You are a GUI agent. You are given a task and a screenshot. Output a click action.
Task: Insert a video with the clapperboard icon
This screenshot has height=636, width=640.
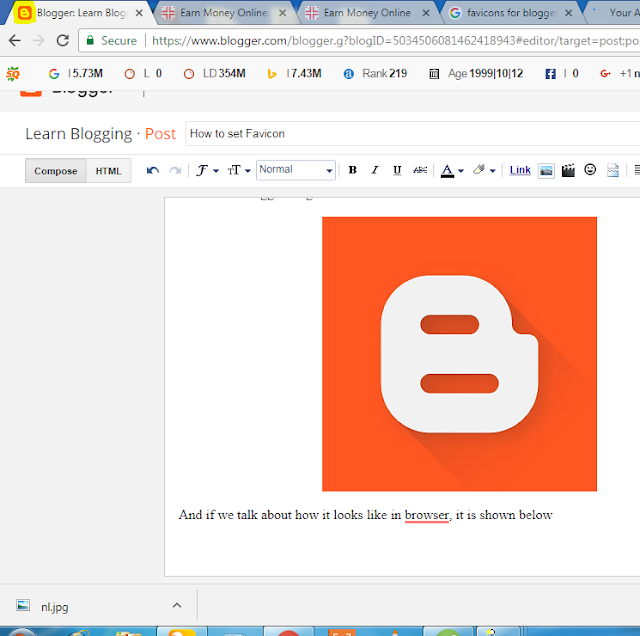click(x=568, y=171)
